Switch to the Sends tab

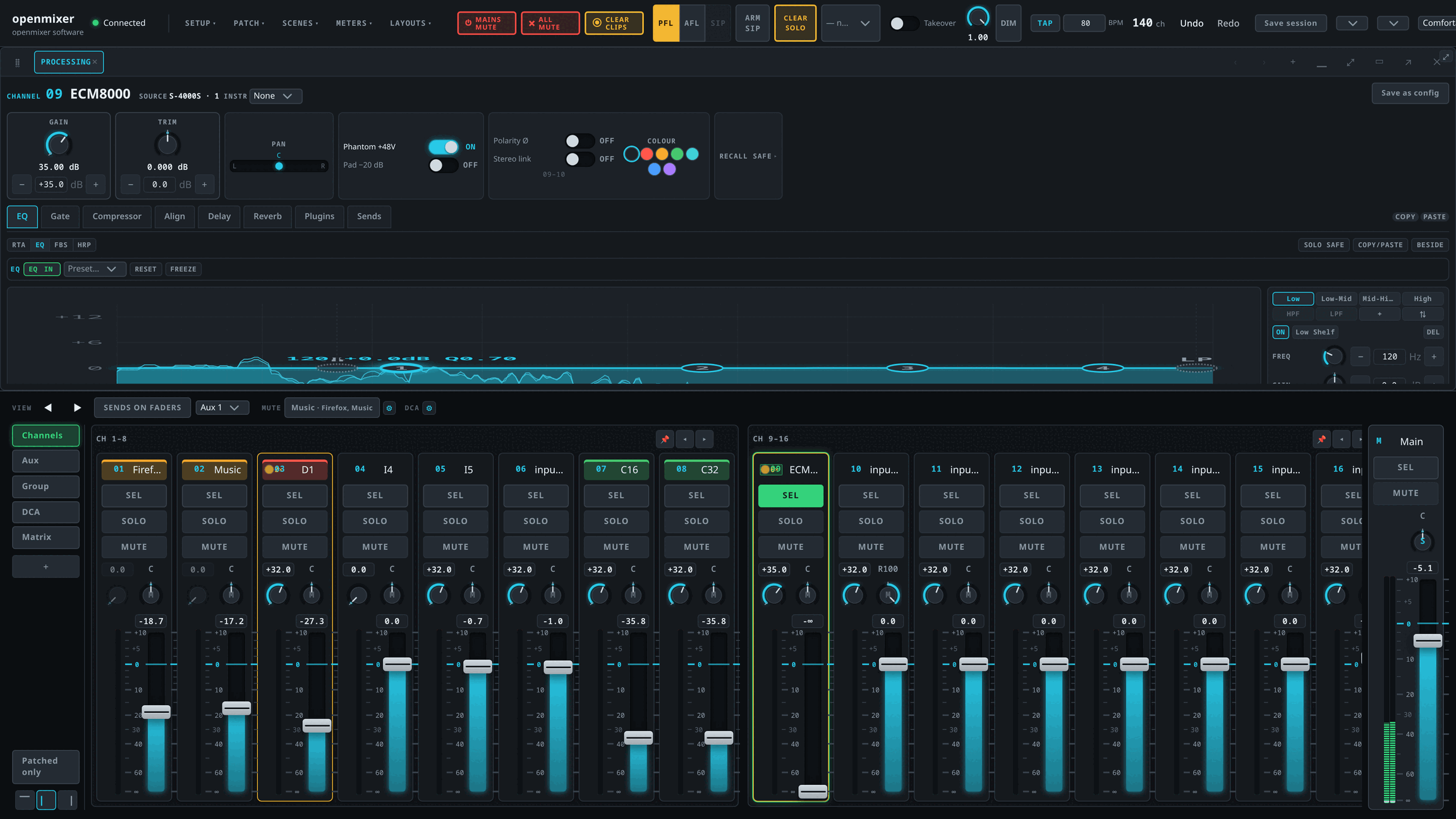369,216
